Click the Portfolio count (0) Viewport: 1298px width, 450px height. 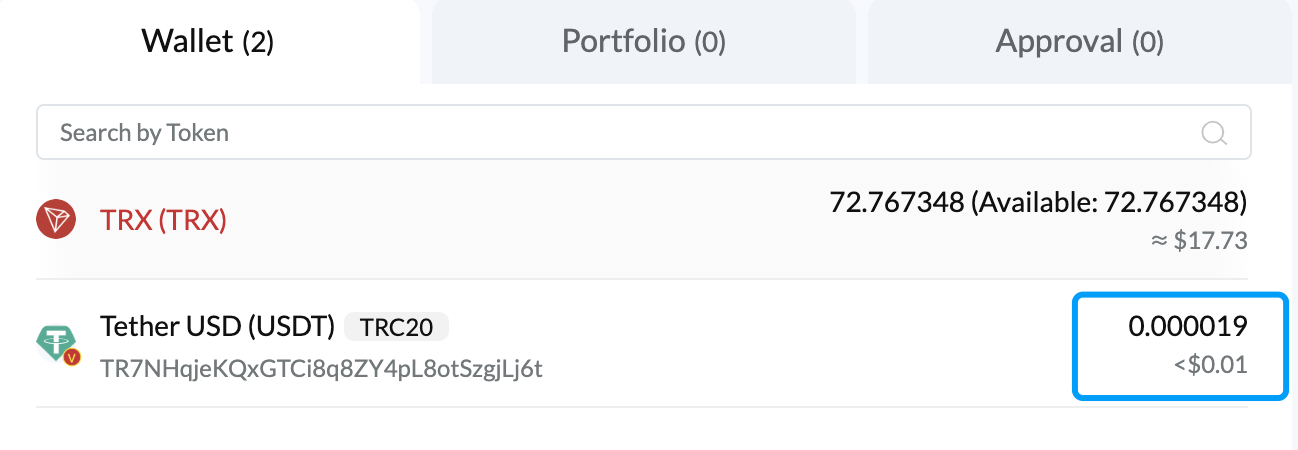coord(710,42)
